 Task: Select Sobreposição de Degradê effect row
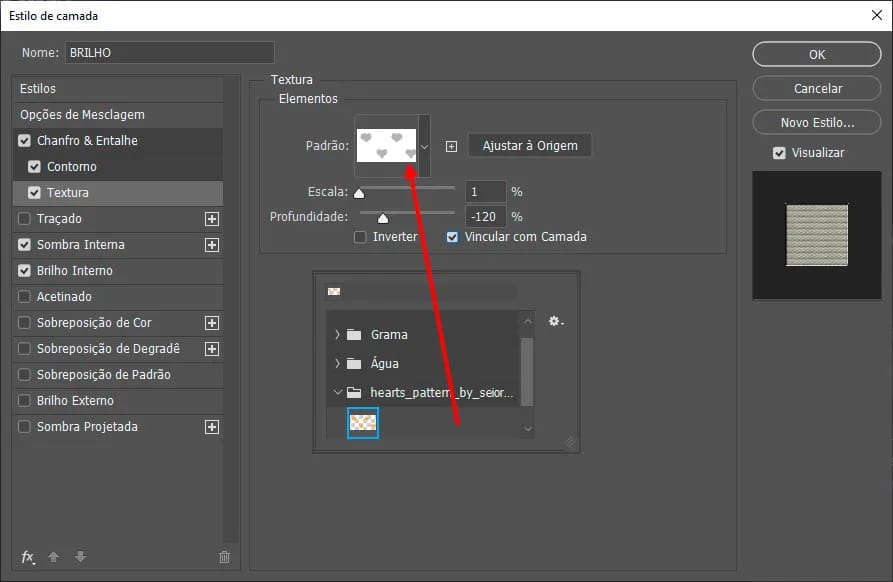tap(118, 349)
